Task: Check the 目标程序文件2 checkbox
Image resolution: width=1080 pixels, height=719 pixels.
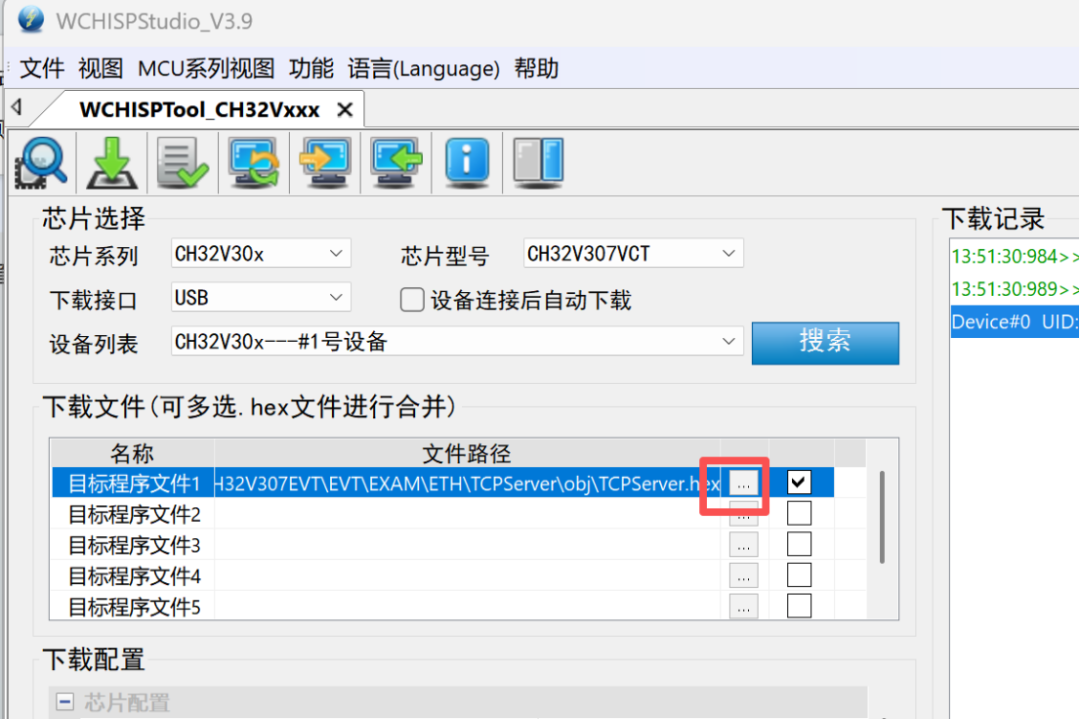Action: click(x=799, y=513)
